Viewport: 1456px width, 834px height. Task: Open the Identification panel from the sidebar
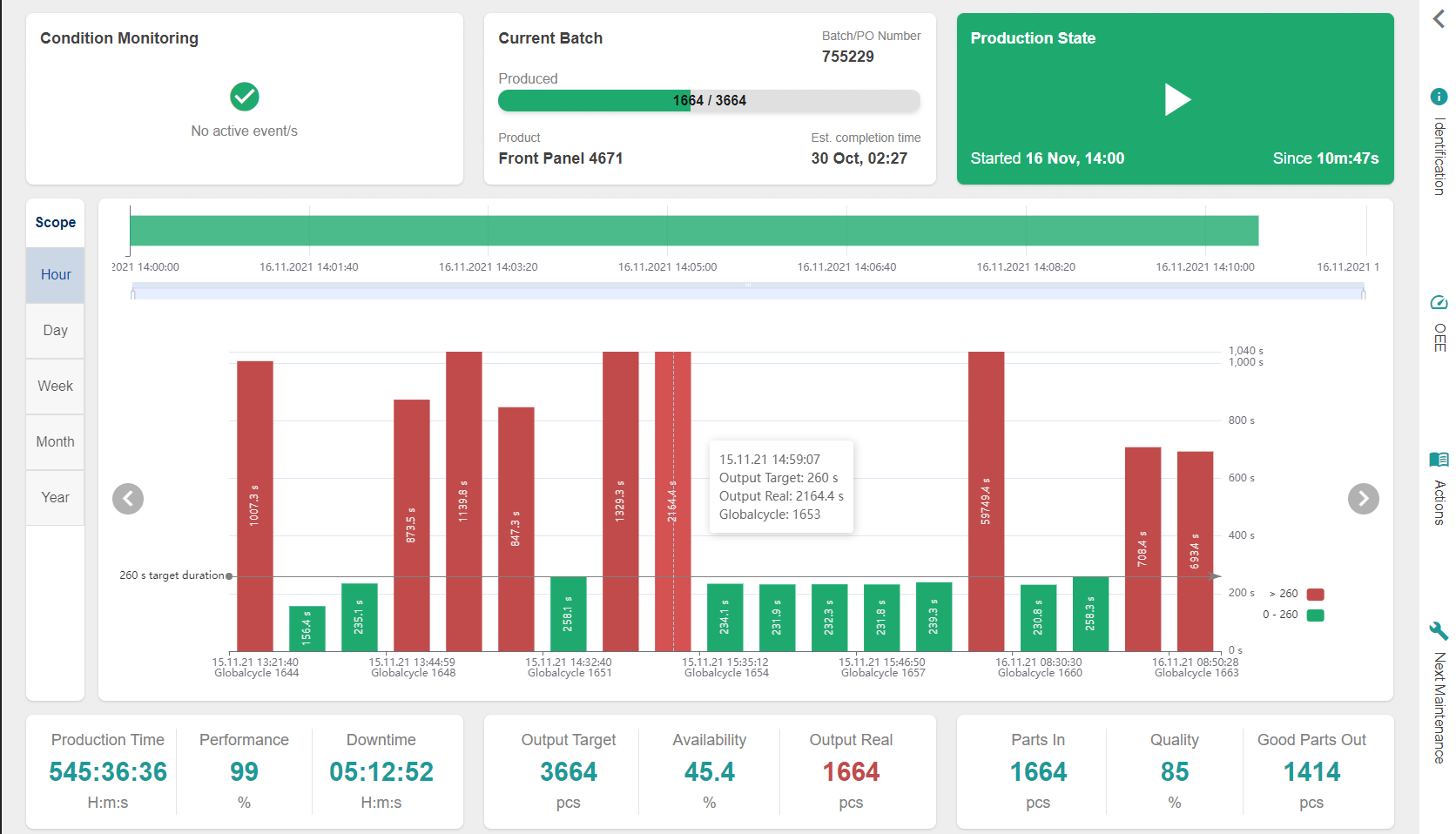point(1439,96)
